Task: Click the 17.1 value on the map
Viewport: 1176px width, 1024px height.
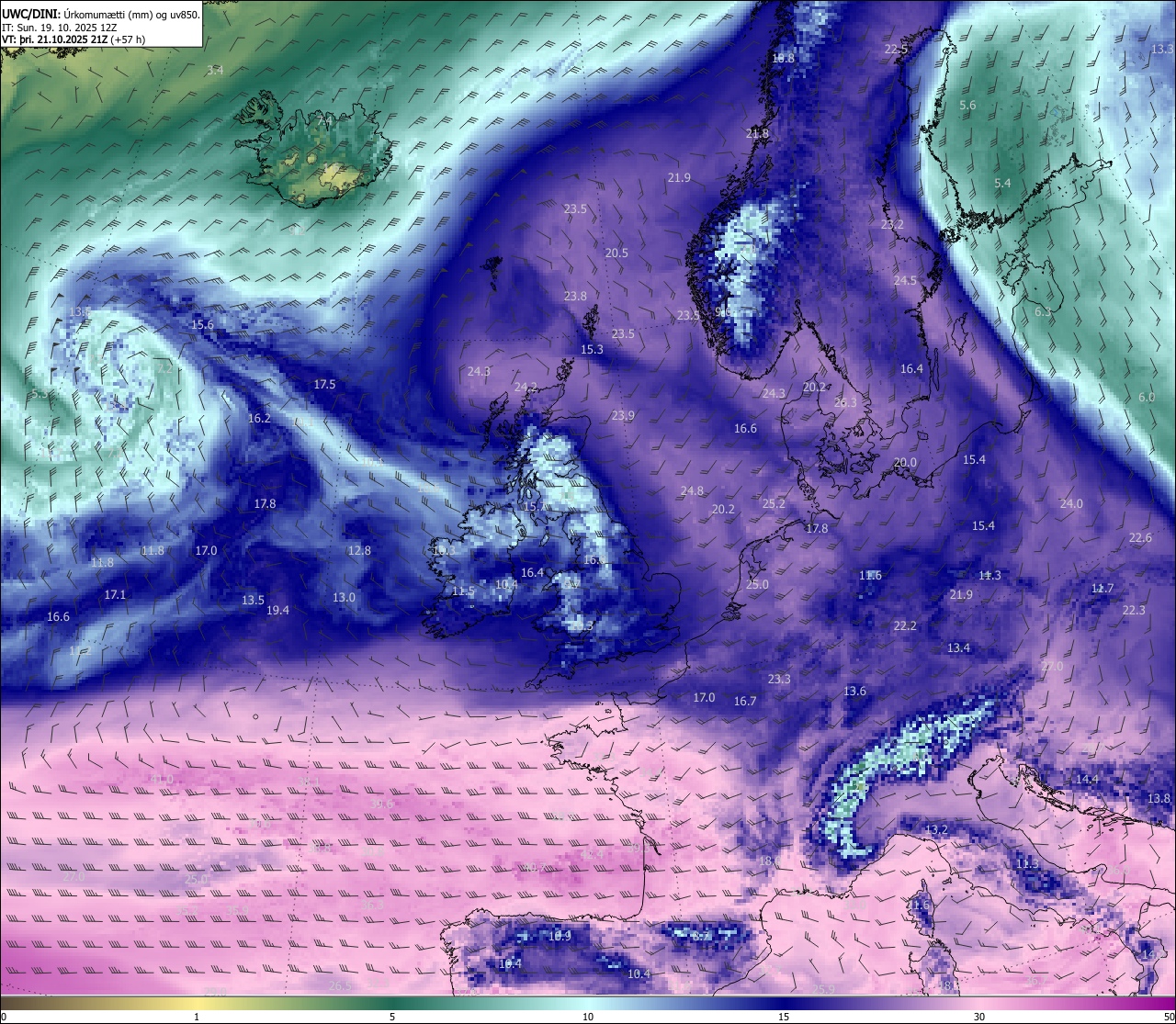Action: [x=115, y=594]
